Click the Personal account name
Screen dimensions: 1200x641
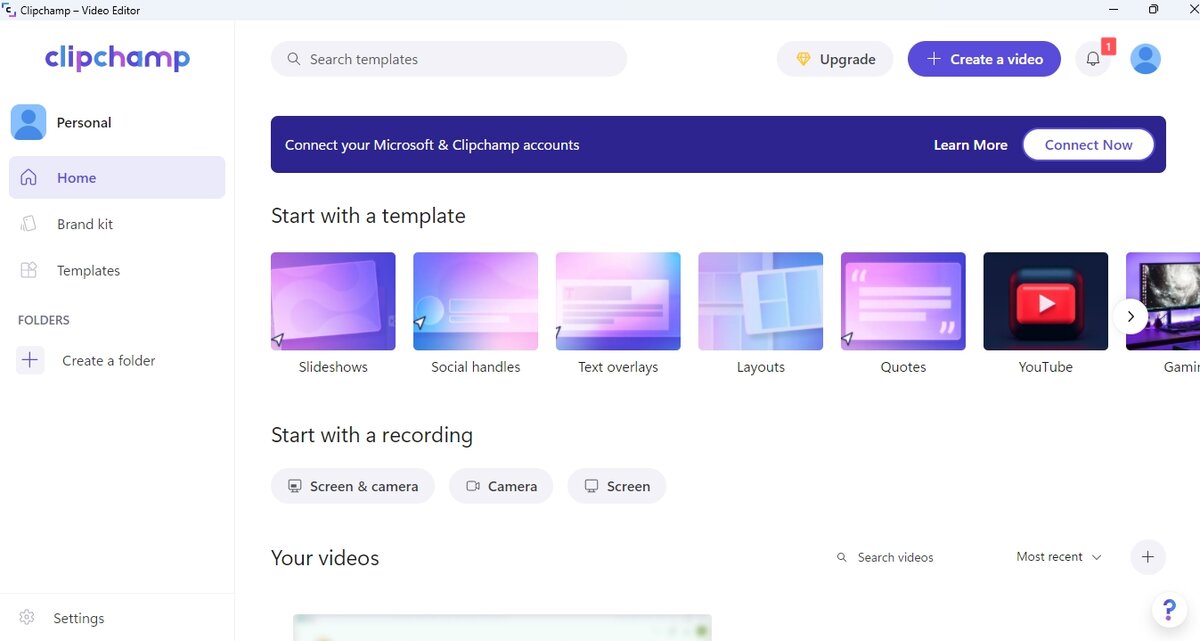[84, 122]
